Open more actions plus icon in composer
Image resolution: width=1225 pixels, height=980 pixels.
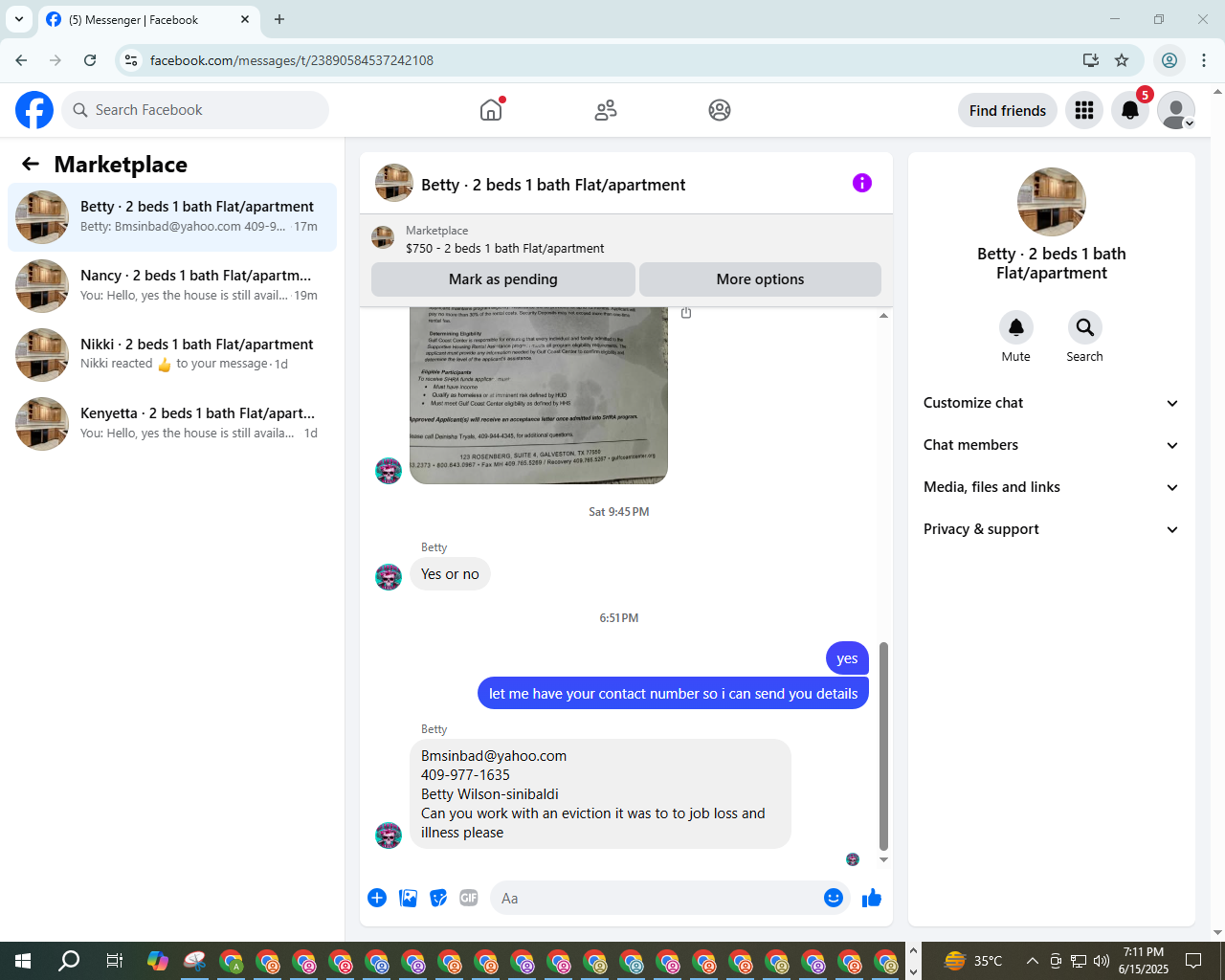tap(377, 898)
